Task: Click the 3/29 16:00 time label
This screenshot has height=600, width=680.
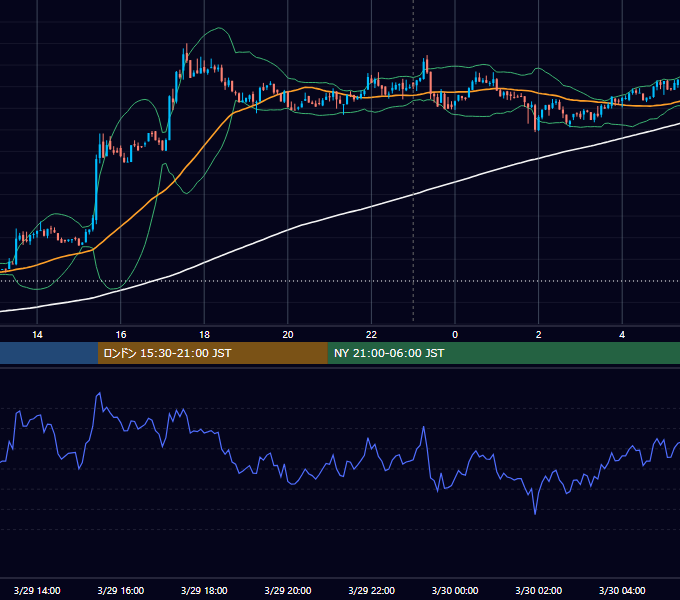Action: [121, 590]
